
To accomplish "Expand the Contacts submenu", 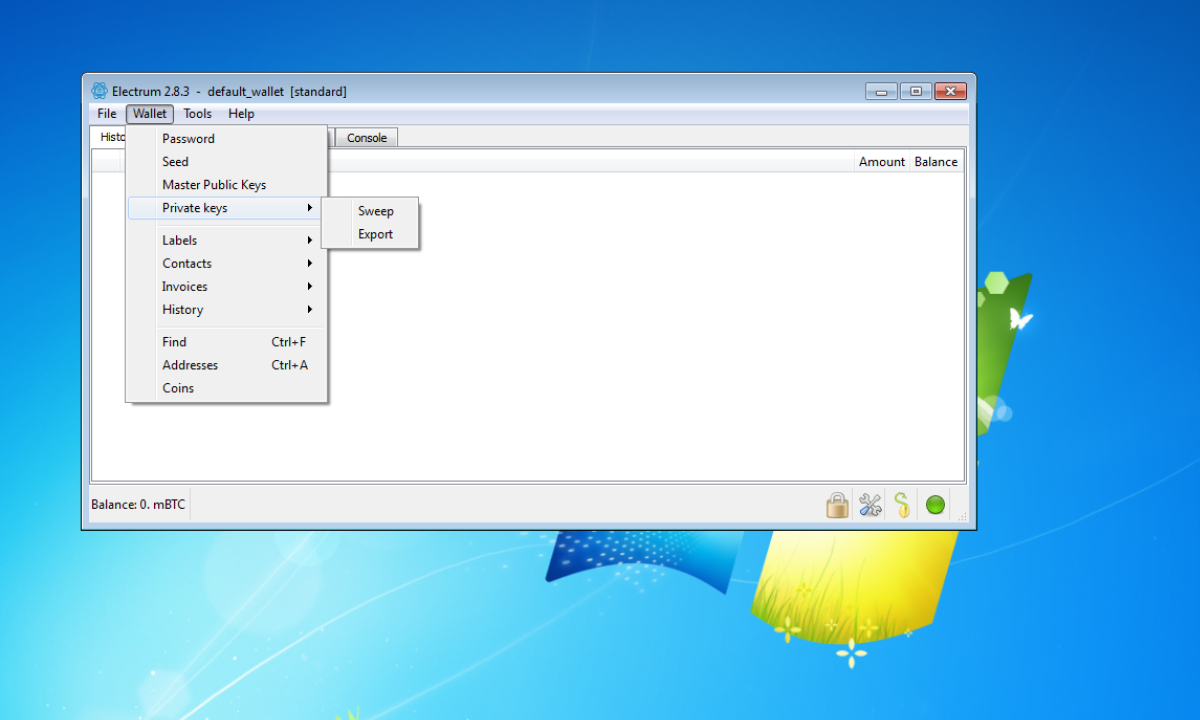I will click(187, 263).
